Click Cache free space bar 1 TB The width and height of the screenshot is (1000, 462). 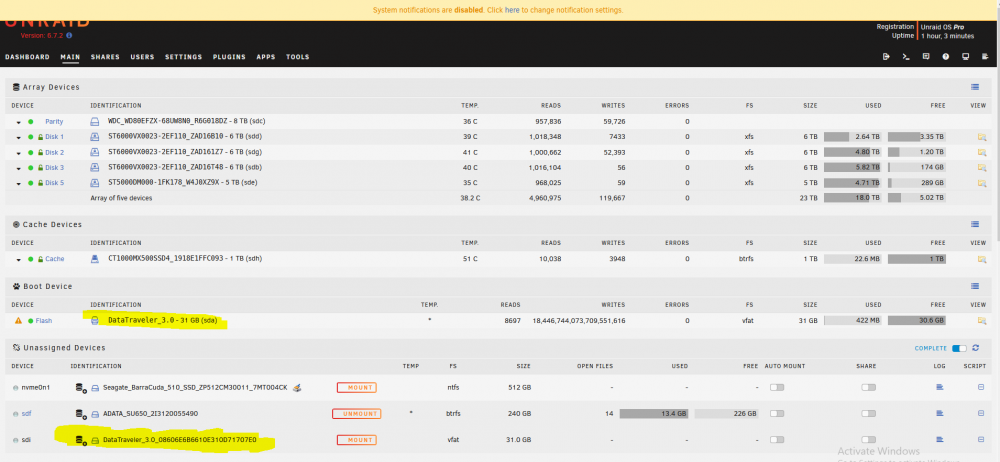(x=916, y=259)
